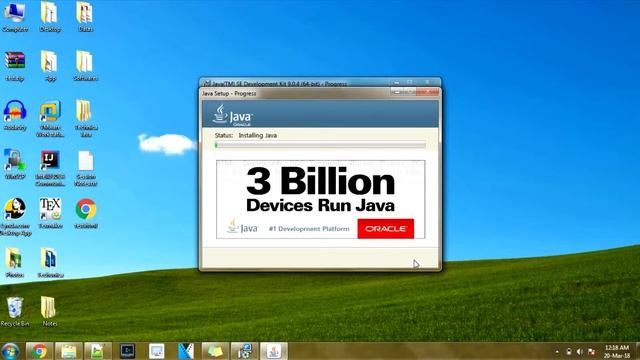Open the folder at the top of the third column

pos(85,16)
